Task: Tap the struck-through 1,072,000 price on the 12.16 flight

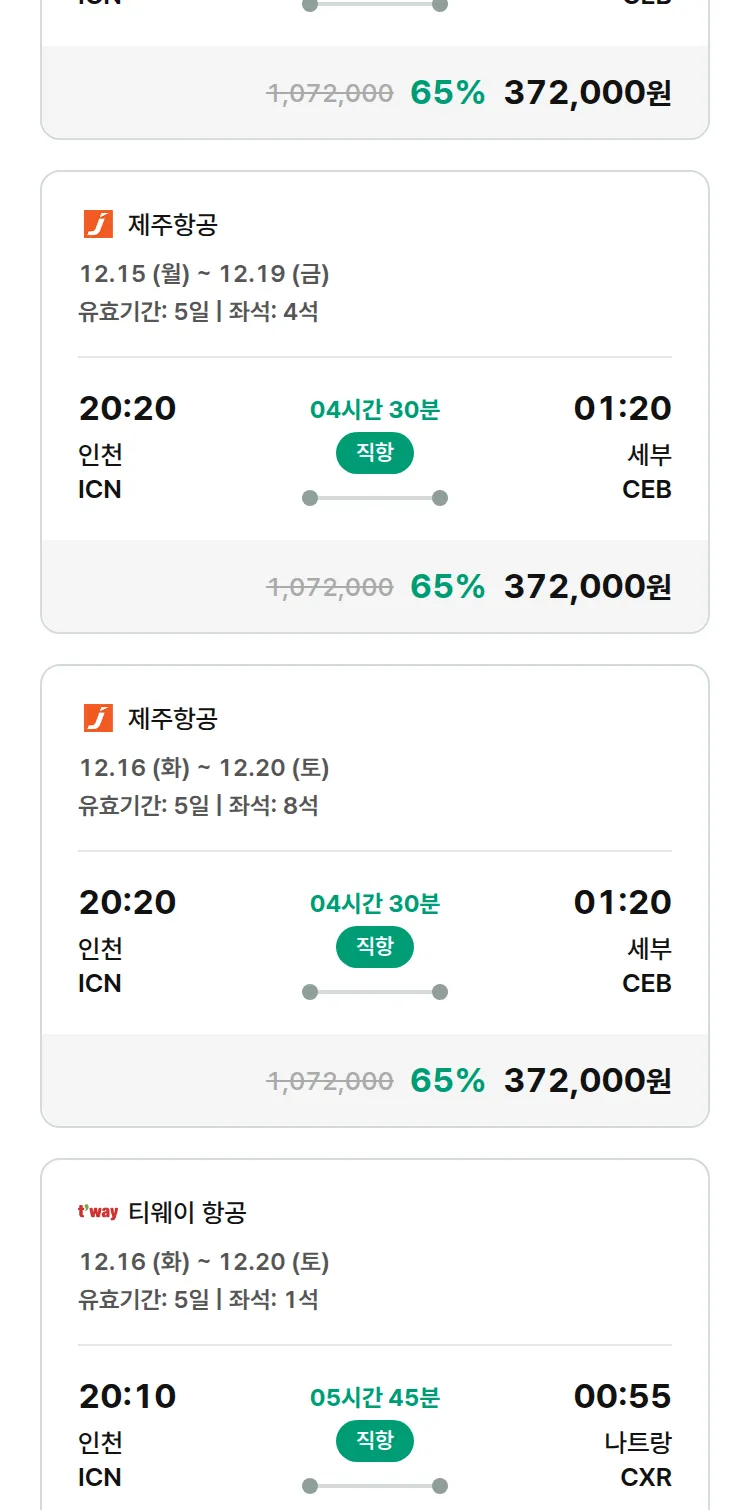Action: point(330,1081)
